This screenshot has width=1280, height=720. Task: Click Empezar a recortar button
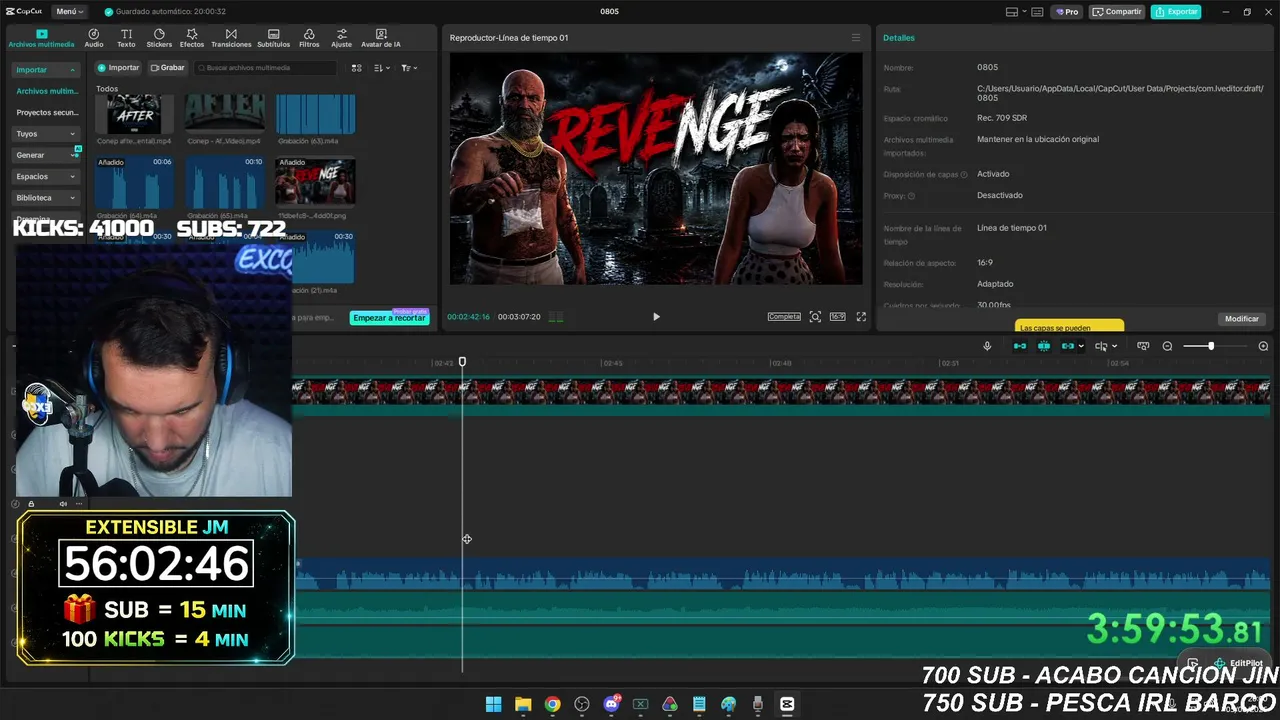389,318
